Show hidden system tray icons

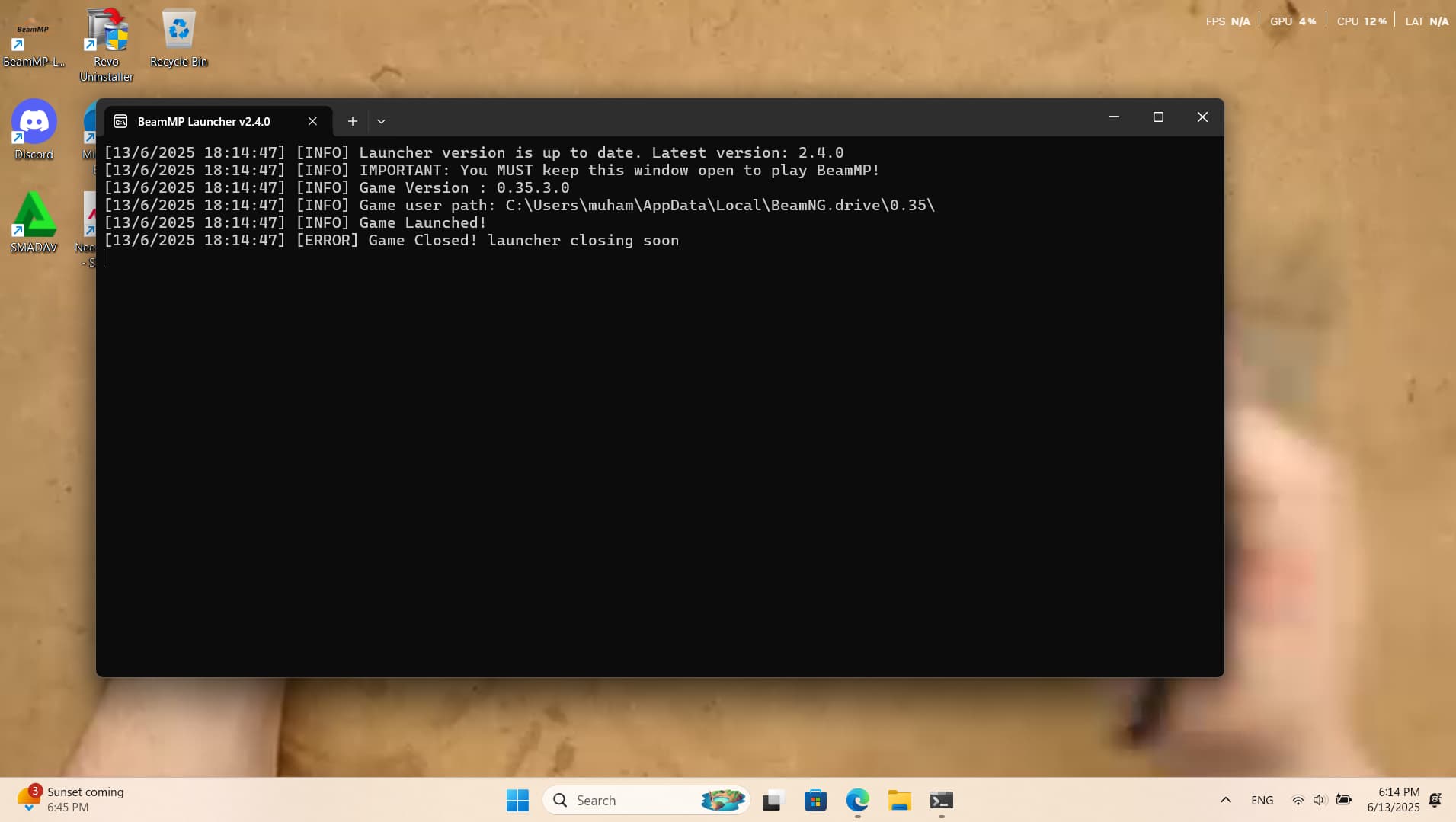click(1225, 800)
